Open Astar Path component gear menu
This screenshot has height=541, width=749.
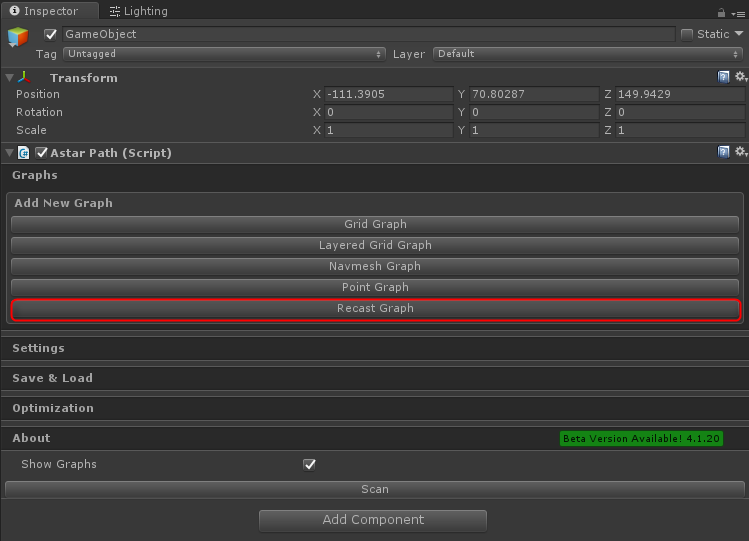pyautogui.click(x=740, y=152)
